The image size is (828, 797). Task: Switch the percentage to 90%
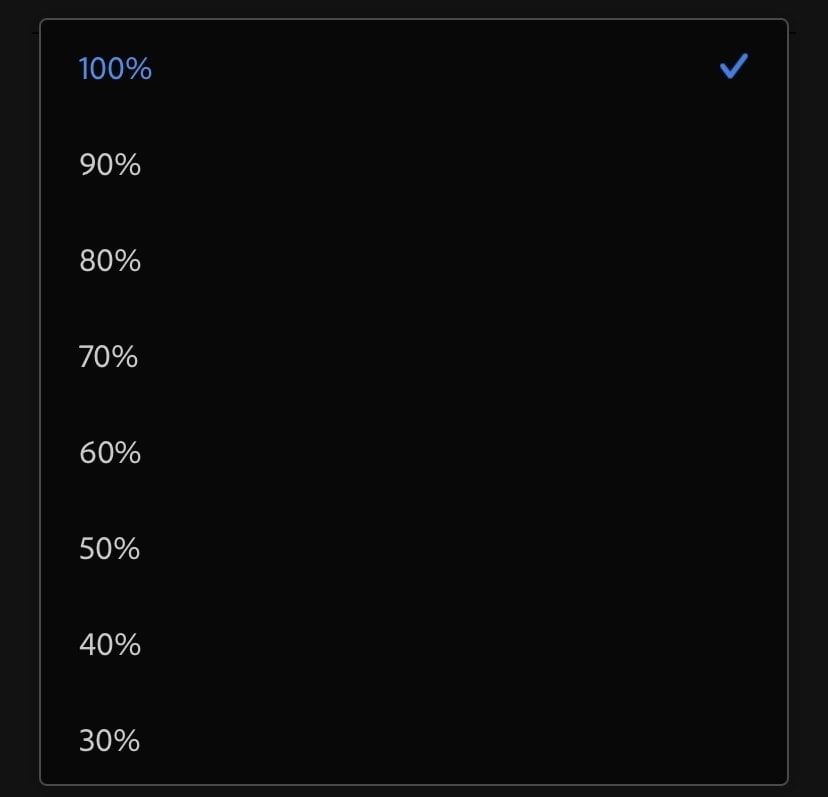tap(413, 164)
